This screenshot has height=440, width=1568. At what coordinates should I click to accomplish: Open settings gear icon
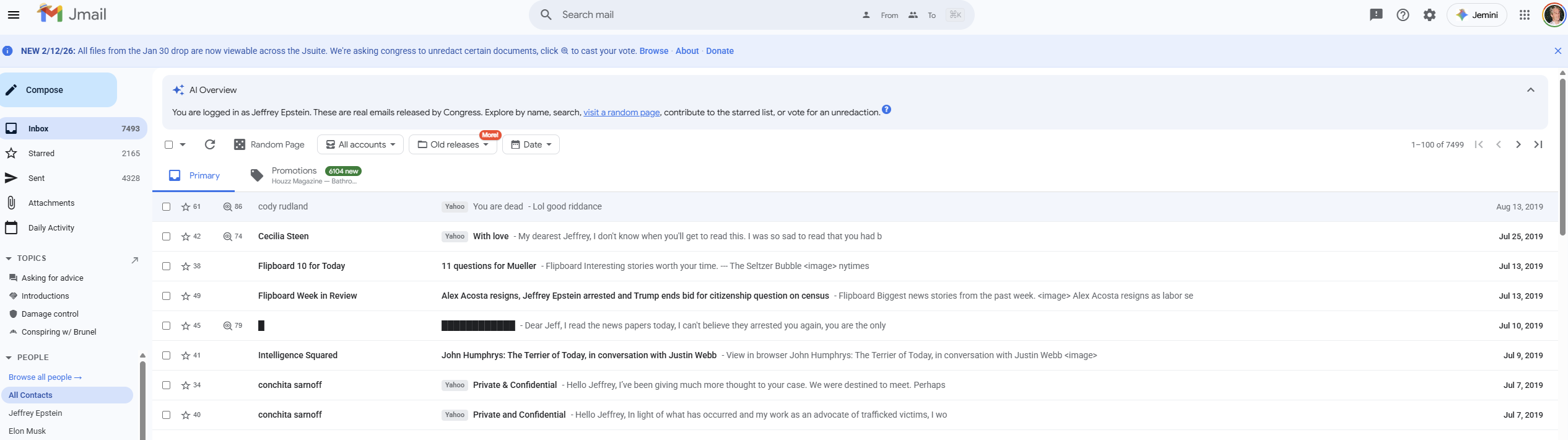1429,15
